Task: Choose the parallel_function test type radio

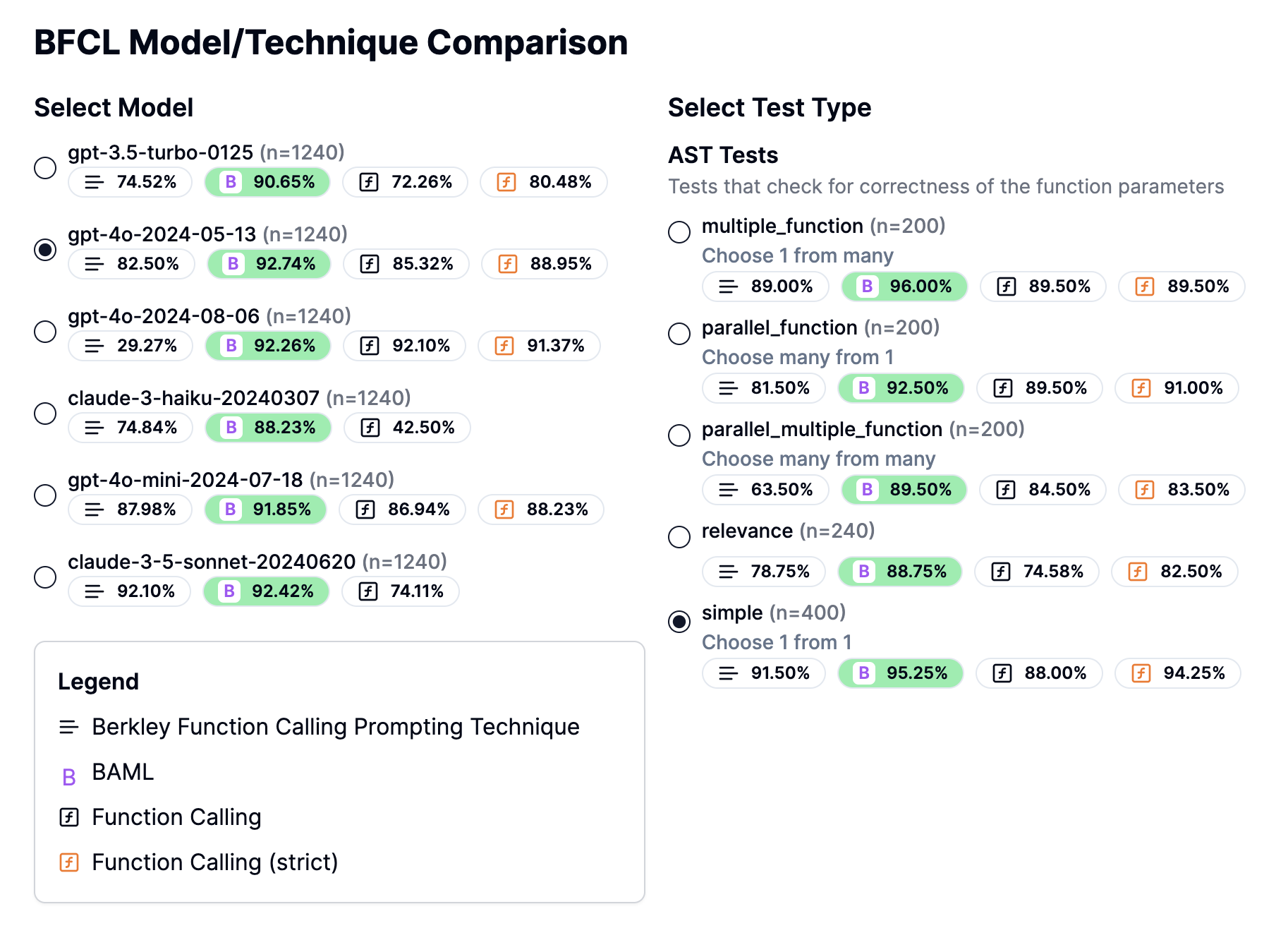Action: [679, 333]
